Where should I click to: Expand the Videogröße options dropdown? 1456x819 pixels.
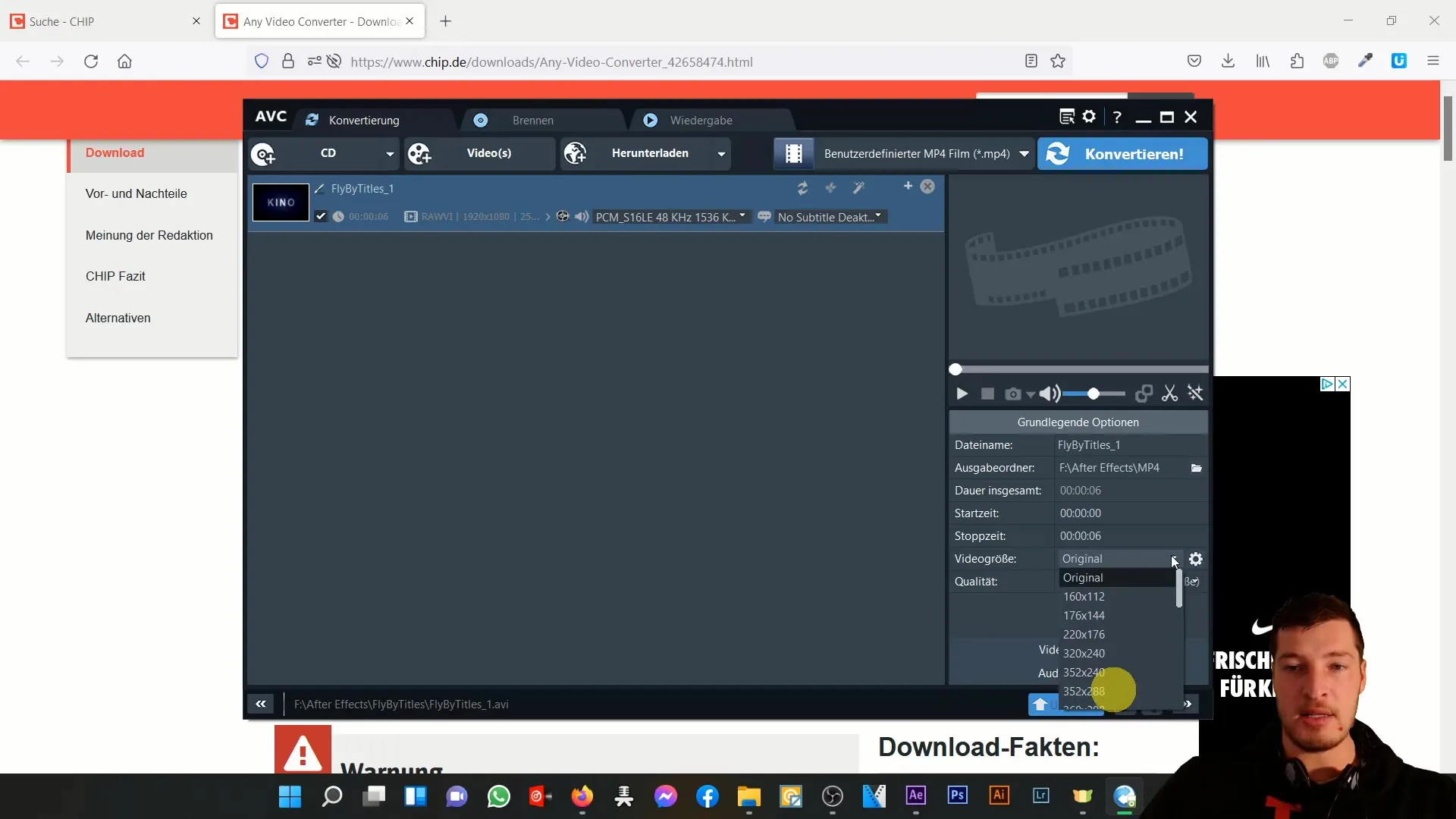coord(1173,558)
